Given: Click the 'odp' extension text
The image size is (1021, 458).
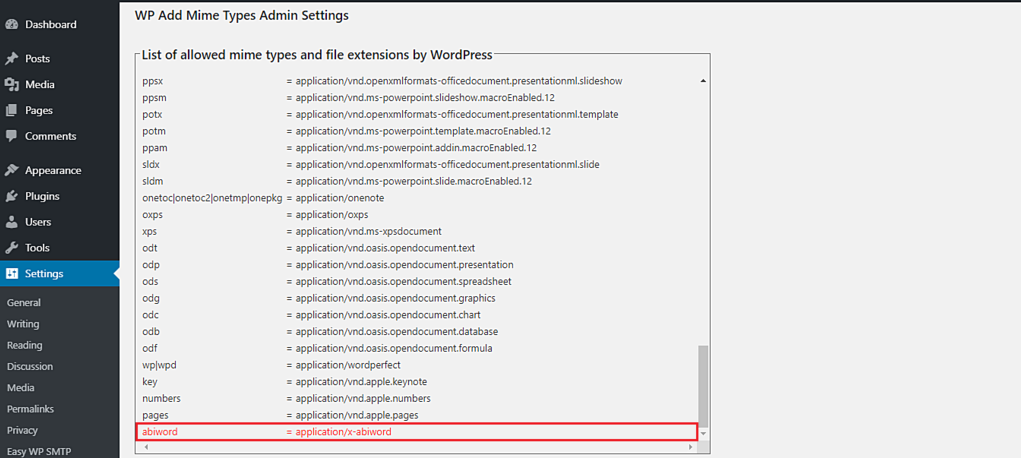Looking at the screenshot, I should tap(151, 265).
